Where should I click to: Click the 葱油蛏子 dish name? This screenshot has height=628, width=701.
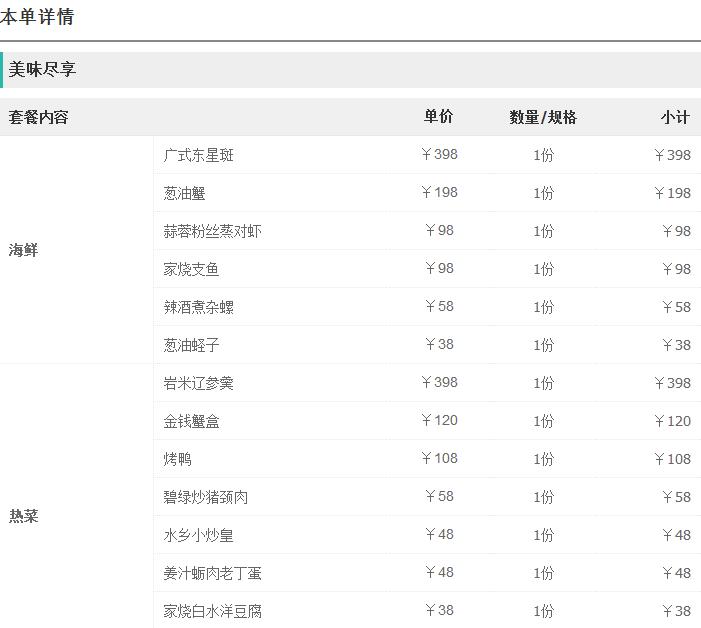point(191,345)
